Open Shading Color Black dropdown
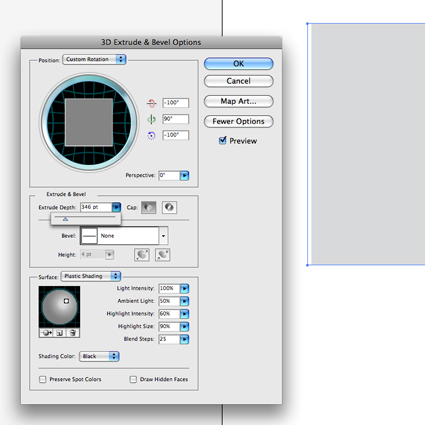This screenshot has height=425, width=425. click(x=99, y=356)
